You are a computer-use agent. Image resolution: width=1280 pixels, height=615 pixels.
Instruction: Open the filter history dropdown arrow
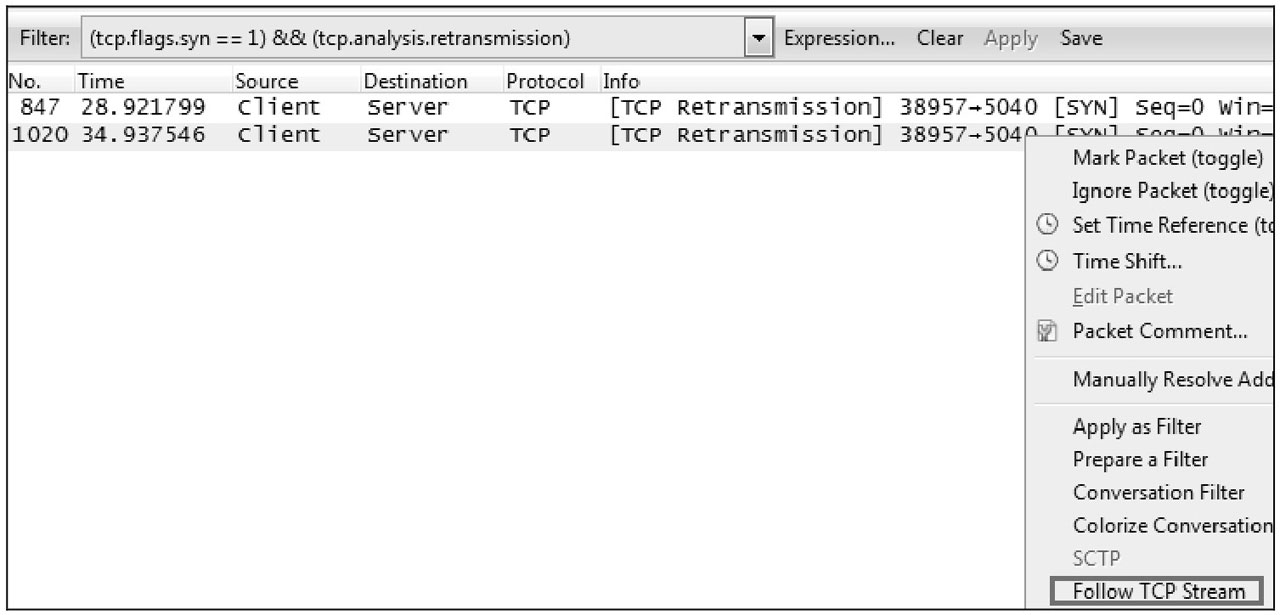click(762, 39)
